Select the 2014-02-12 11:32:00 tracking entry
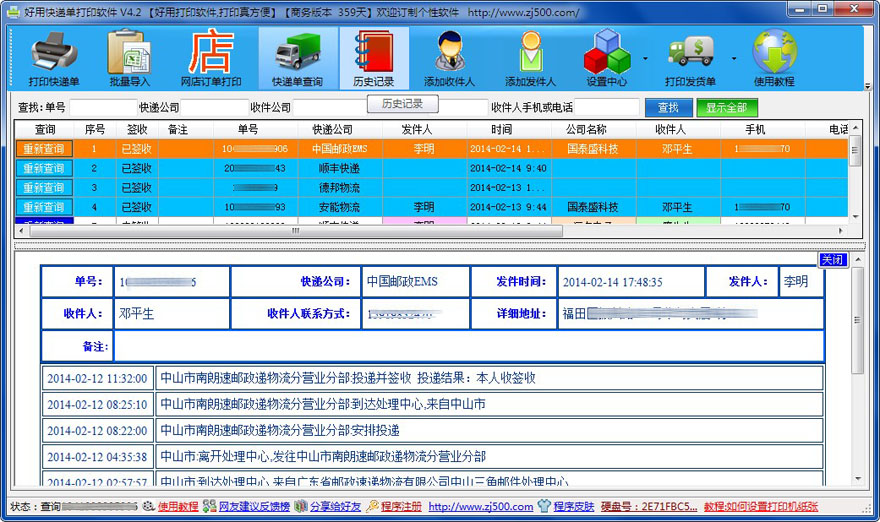Image resolution: width=880 pixels, height=522 pixels. tap(433, 378)
